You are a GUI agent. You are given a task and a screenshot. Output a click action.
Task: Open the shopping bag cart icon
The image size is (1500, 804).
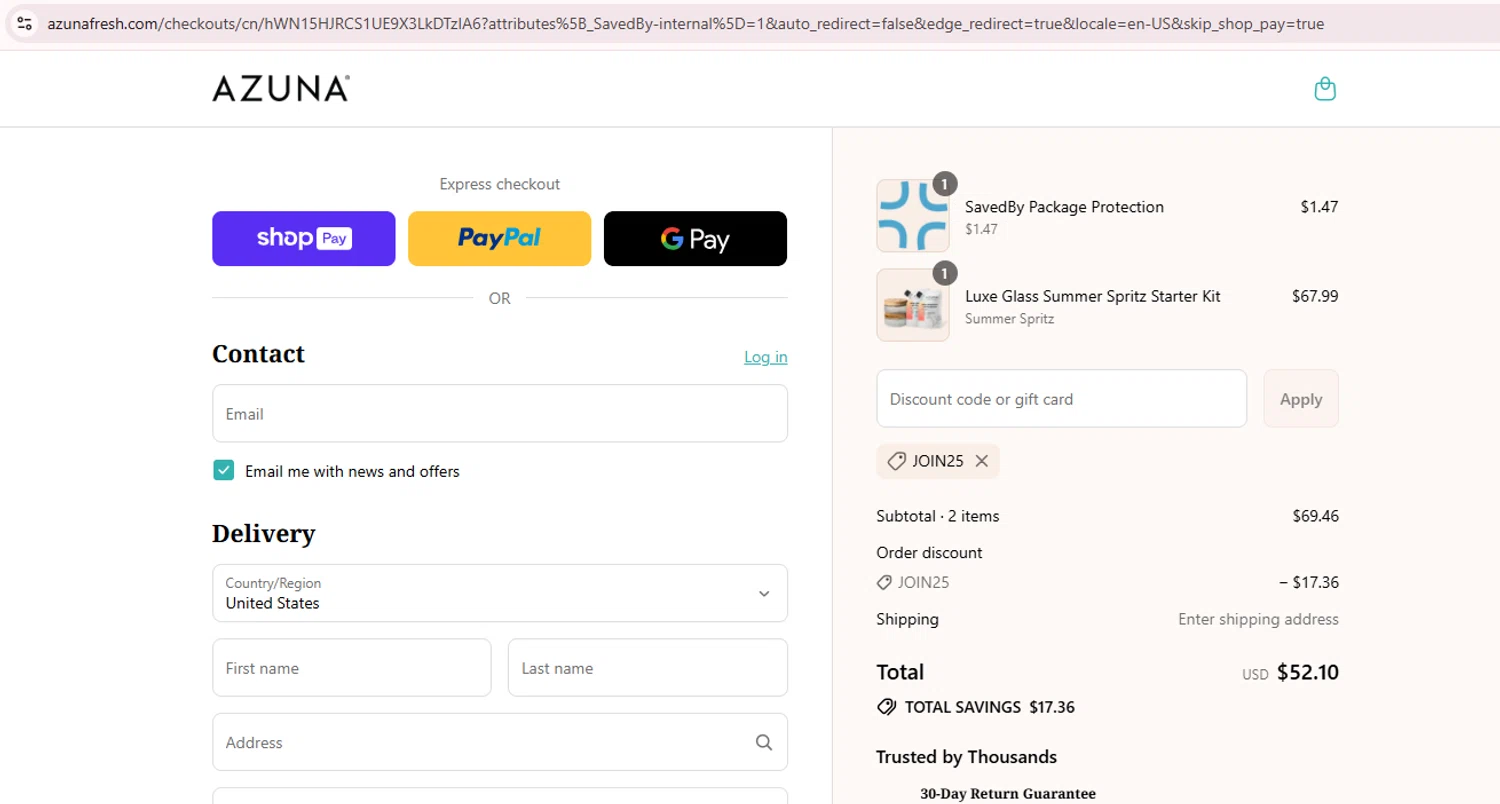pos(1325,89)
